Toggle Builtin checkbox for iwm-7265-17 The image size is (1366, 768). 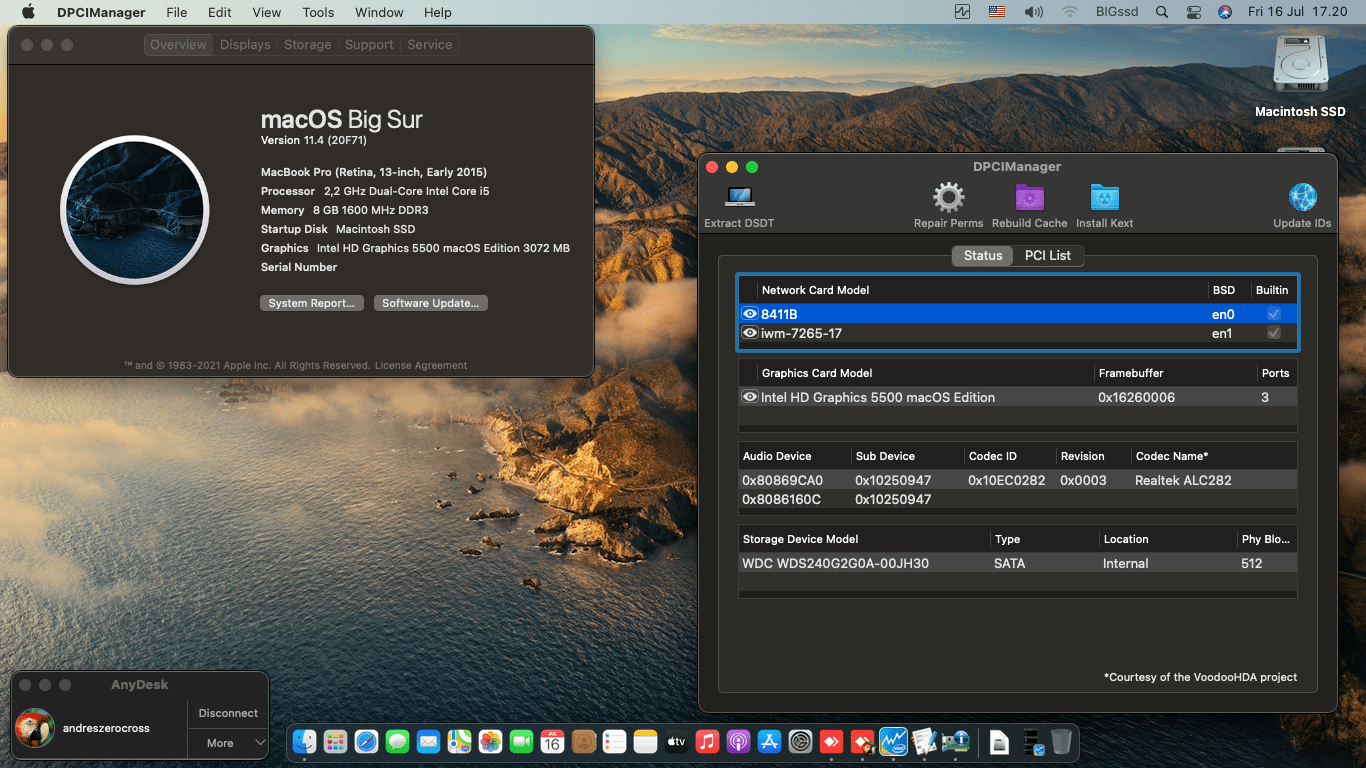click(1273, 333)
